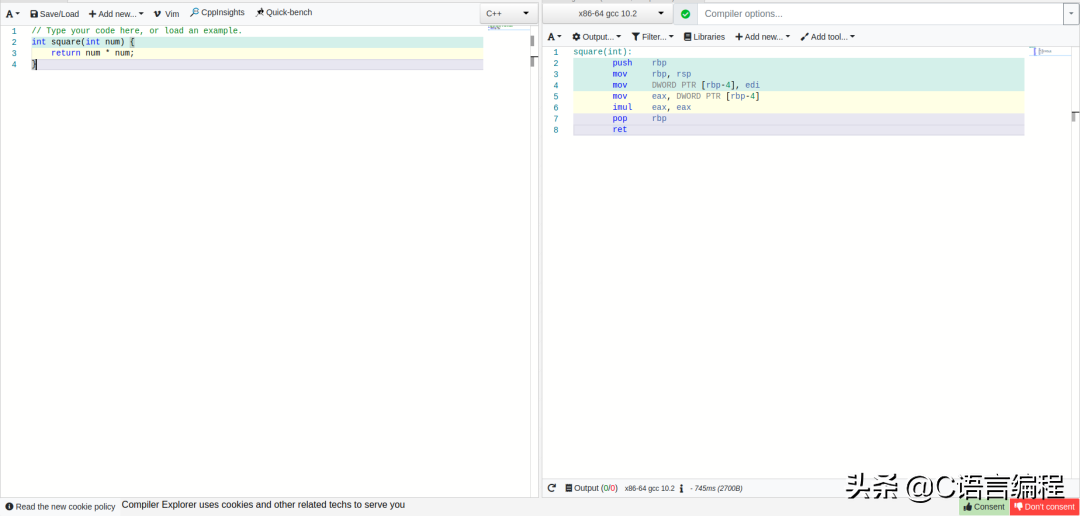Read the new cookie policy link
The width and height of the screenshot is (1080, 516).
tap(61, 506)
